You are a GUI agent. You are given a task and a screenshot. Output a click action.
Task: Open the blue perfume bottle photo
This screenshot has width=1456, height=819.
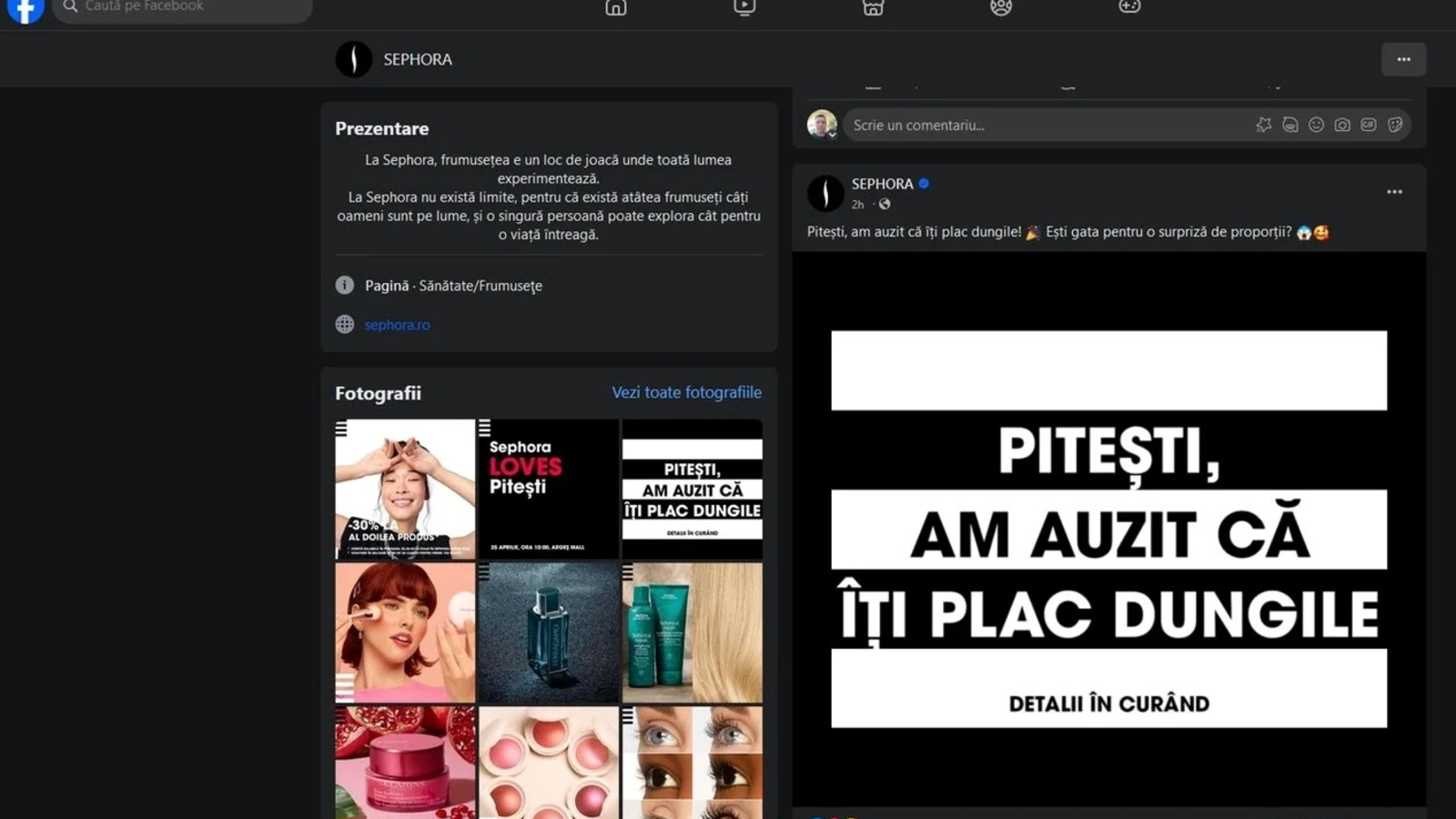click(x=548, y=632)
